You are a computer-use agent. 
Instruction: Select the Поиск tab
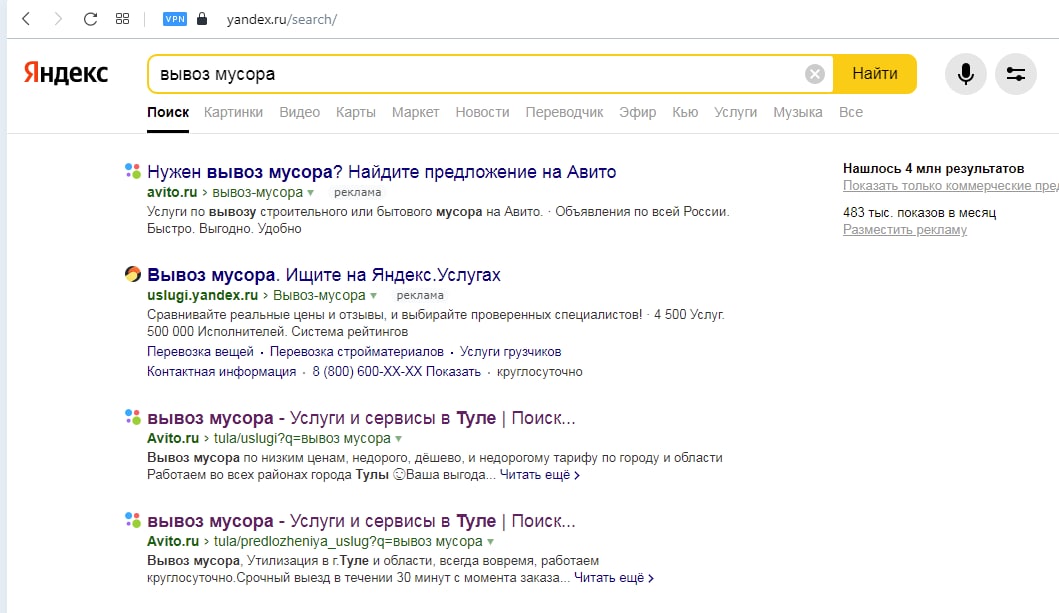(x=167, y=112)
